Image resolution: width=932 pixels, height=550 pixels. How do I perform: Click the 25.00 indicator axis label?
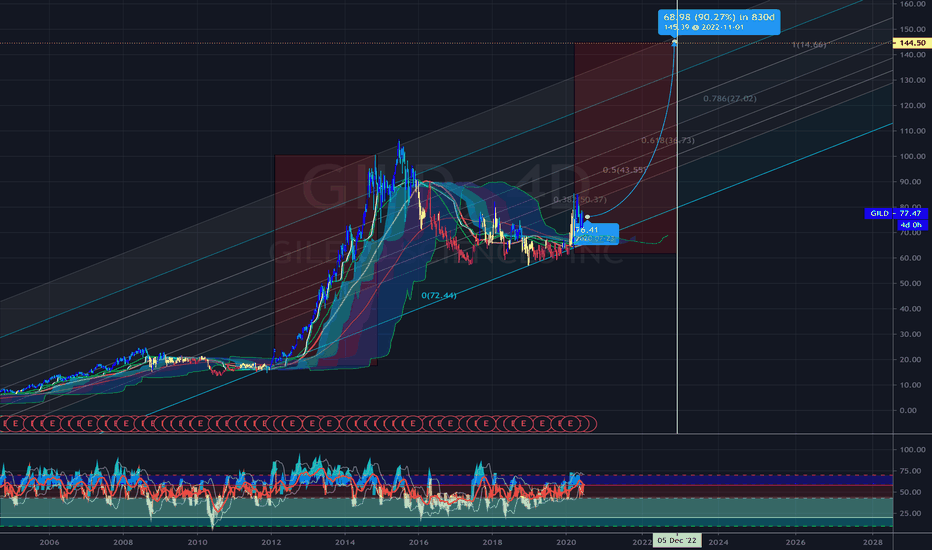[x=909, y=513]
